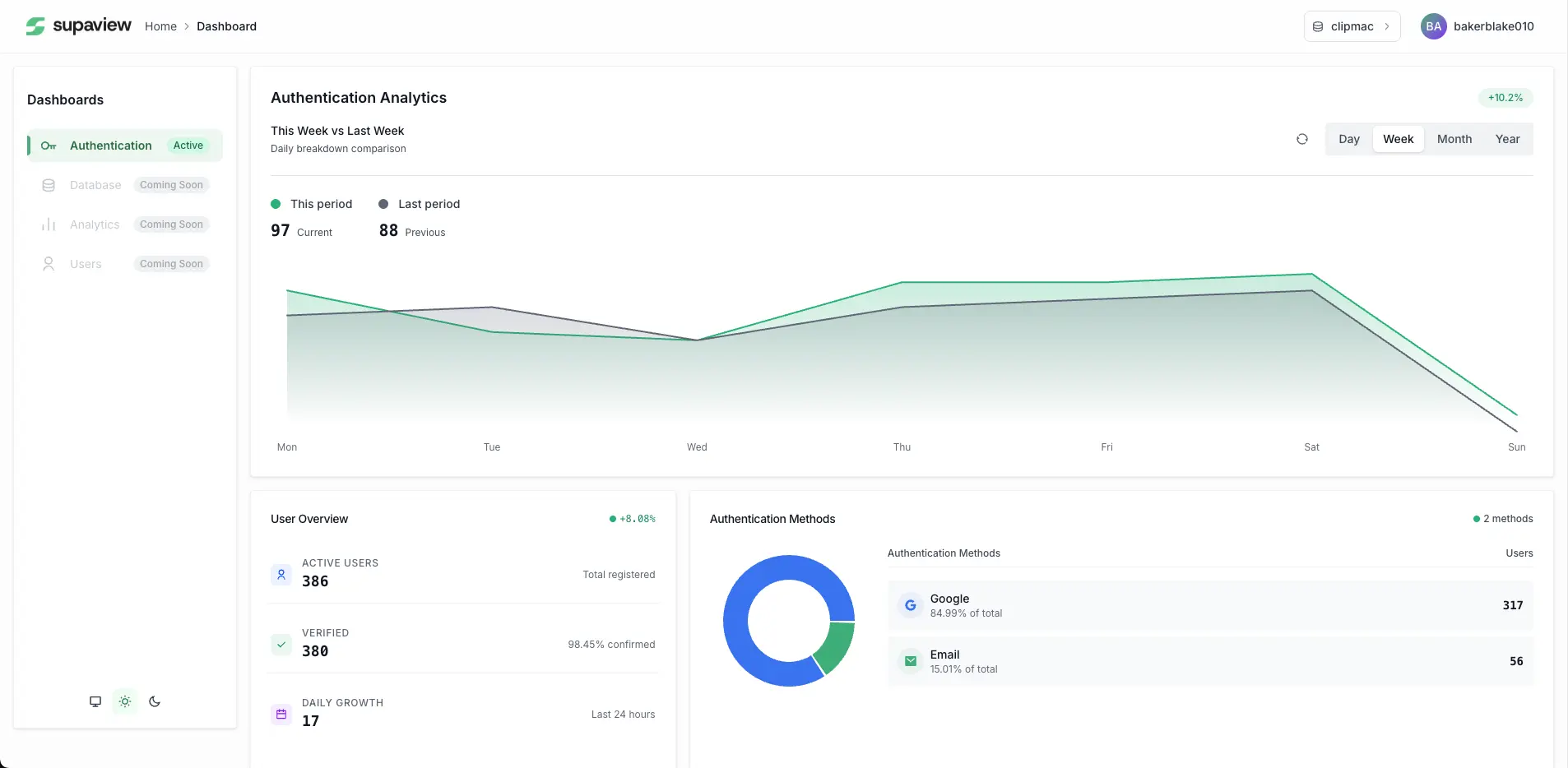Switch to system theme with monitor icon
Image resolution: width=1568 pixels, height=768 pixels.
[x=95, y=701]
